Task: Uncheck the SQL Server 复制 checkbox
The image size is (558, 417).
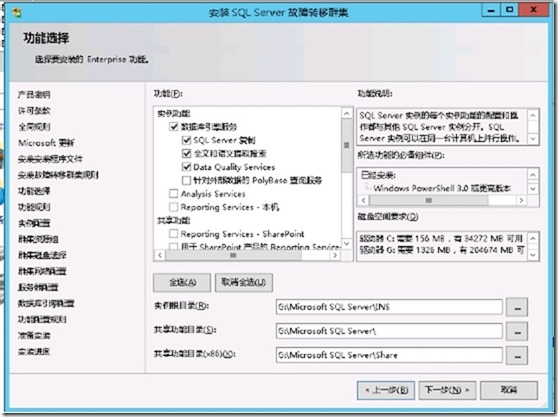Action: (186, 140)
